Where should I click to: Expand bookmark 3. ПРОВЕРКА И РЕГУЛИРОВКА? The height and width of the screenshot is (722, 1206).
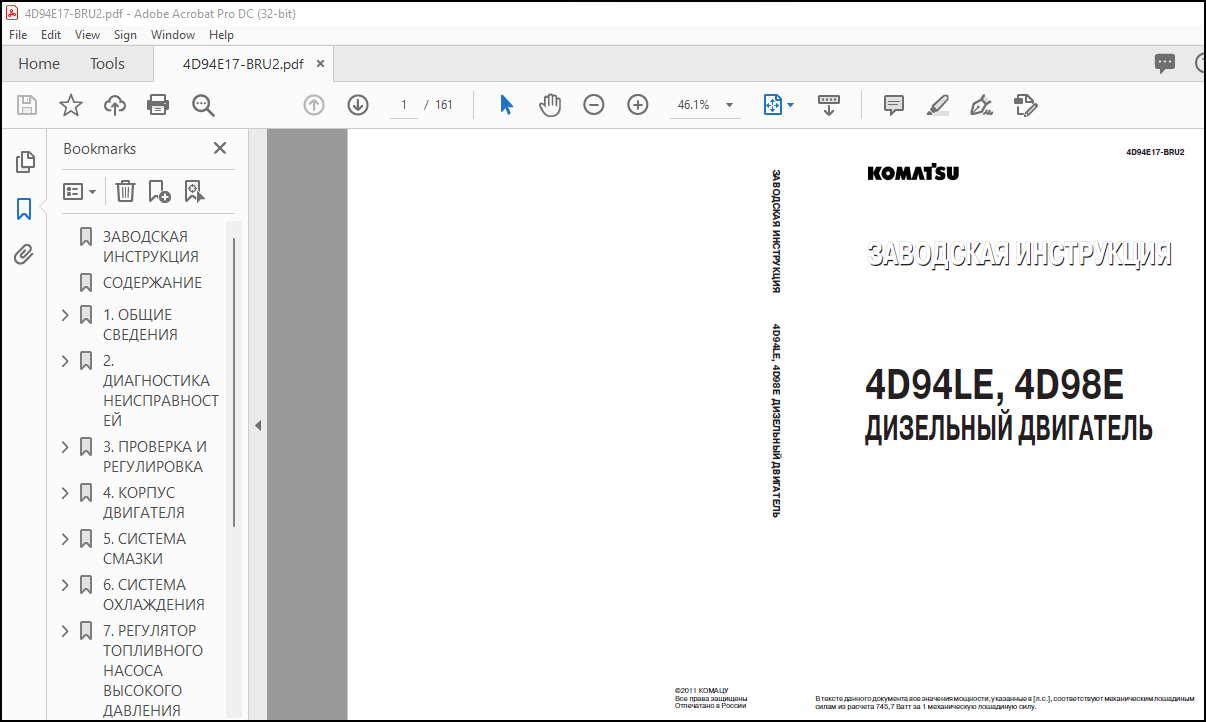click(65, 447)
